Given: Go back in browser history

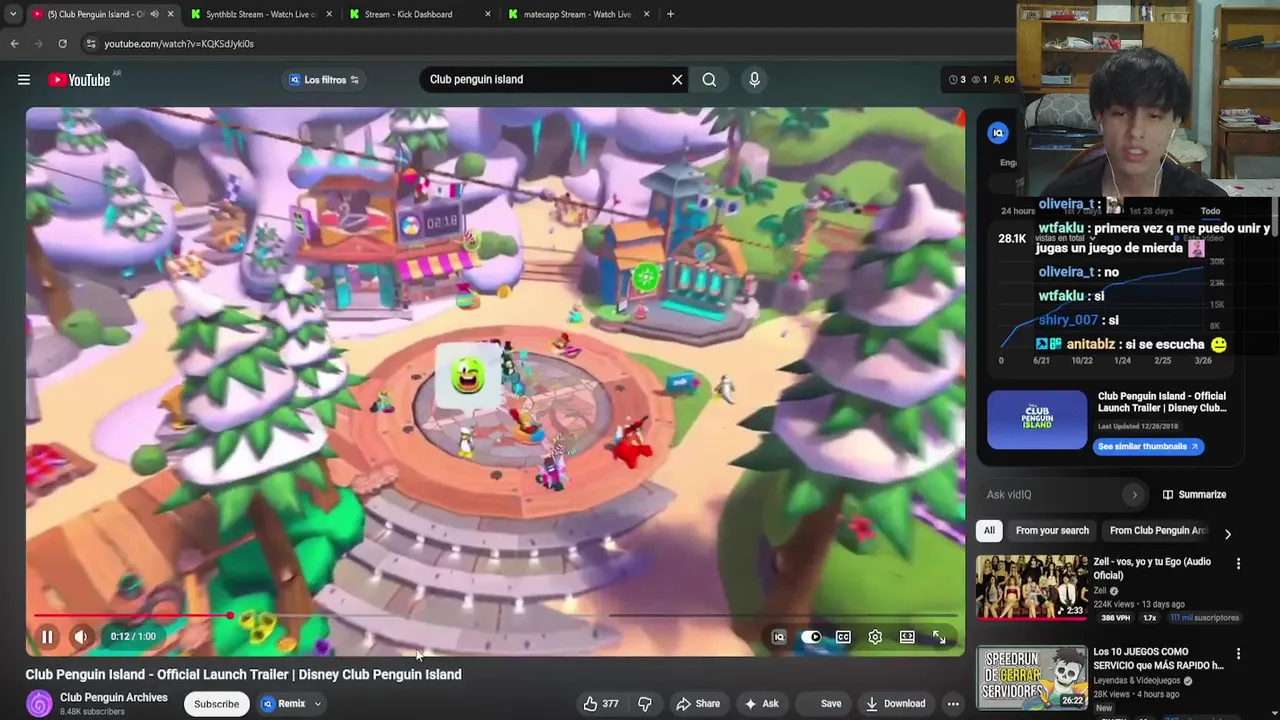Looking at the screenshot, I should [x=14, y=44].
